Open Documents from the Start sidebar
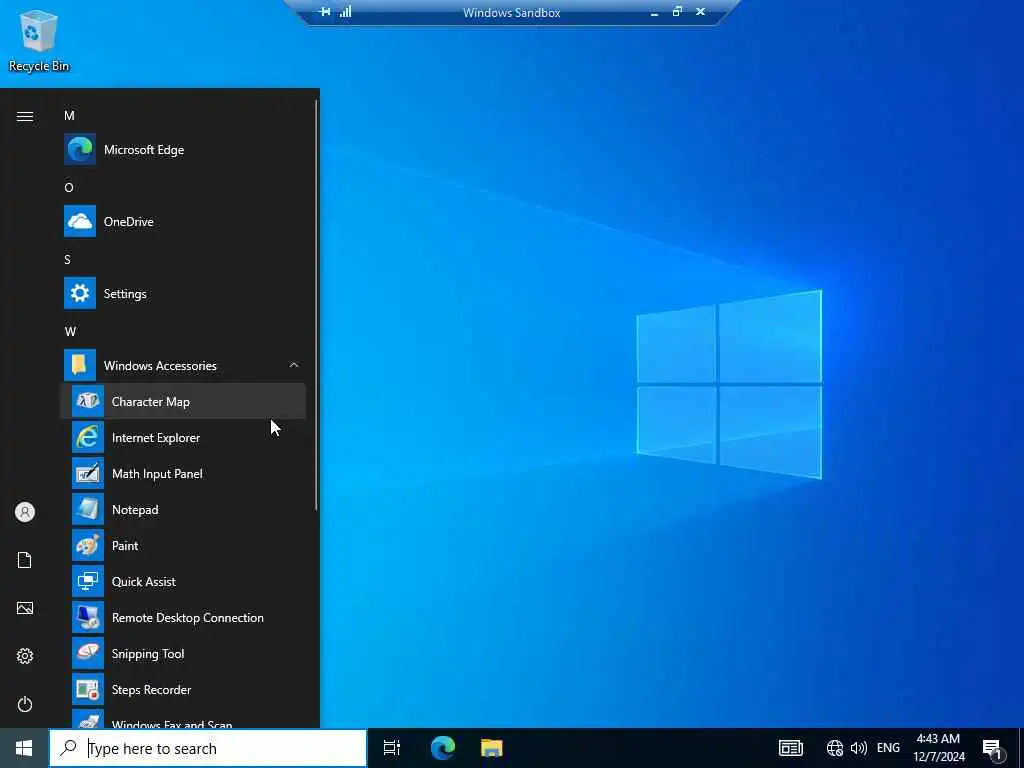This screenshot has height=768, width=1024. tap(25, 560)
